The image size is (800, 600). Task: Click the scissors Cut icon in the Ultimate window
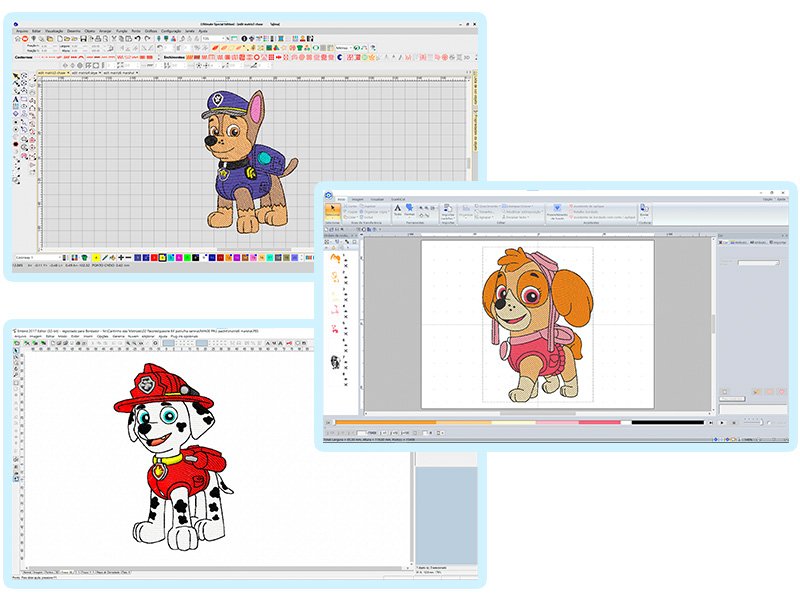(114, 39)
